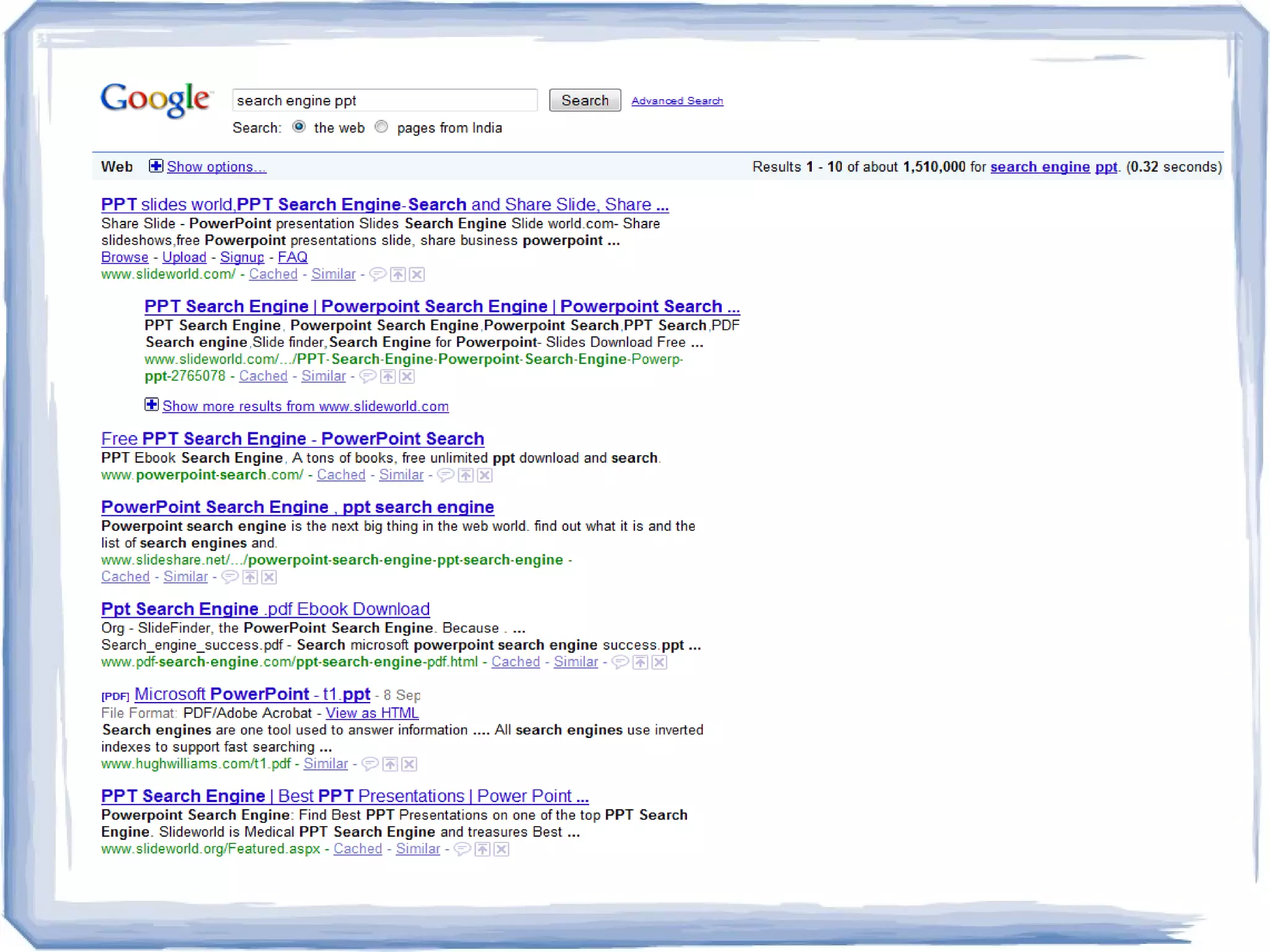Screen dimensions: 1270x952
Task: Click 'Show more results from www.slideworld.com'
Action: click(x=306, y=406)
